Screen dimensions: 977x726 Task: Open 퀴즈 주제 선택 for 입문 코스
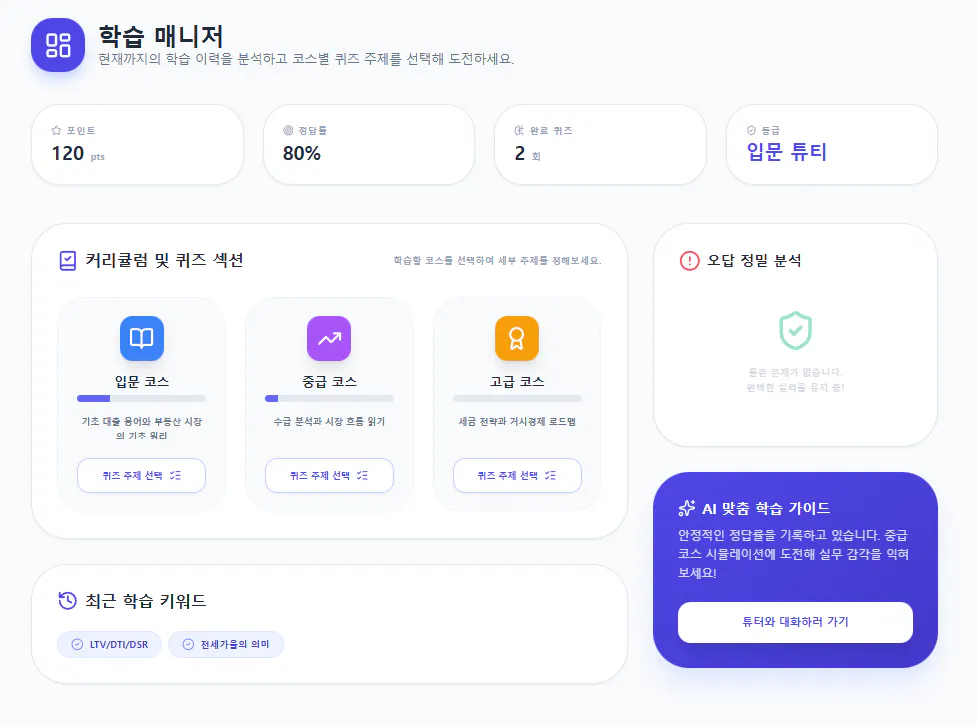pos(141,475)
